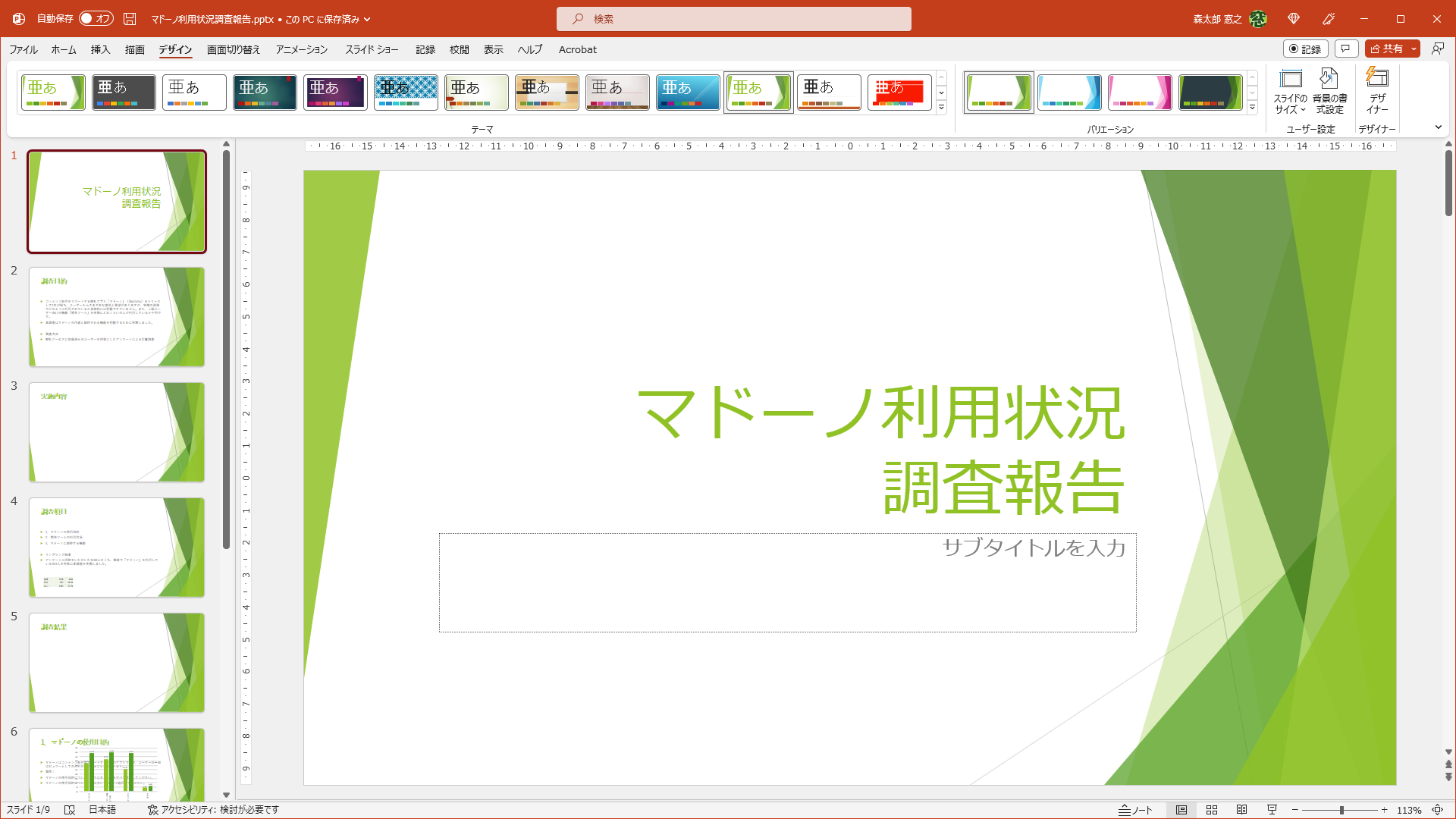Start slideshow from the status bar icon
Screen dimensions: 1456x819
point(1272,809)
